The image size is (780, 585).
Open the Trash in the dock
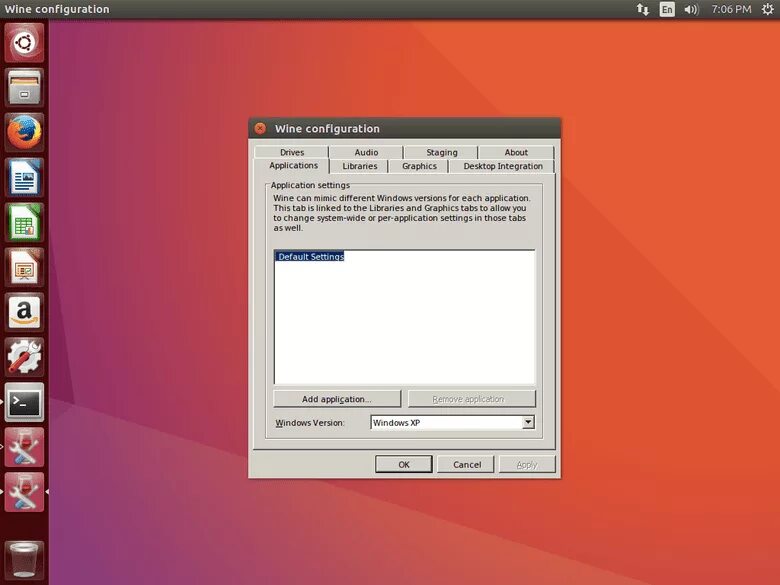point(24,561)
